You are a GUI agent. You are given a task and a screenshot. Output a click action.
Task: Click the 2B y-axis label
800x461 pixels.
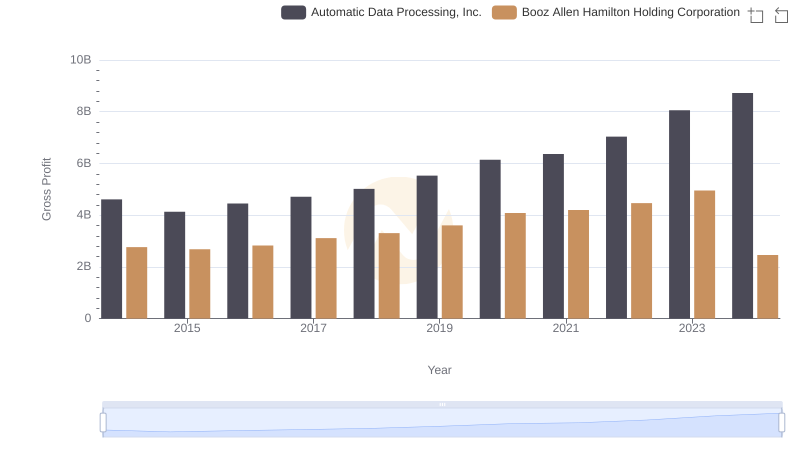tap(84, 266)
